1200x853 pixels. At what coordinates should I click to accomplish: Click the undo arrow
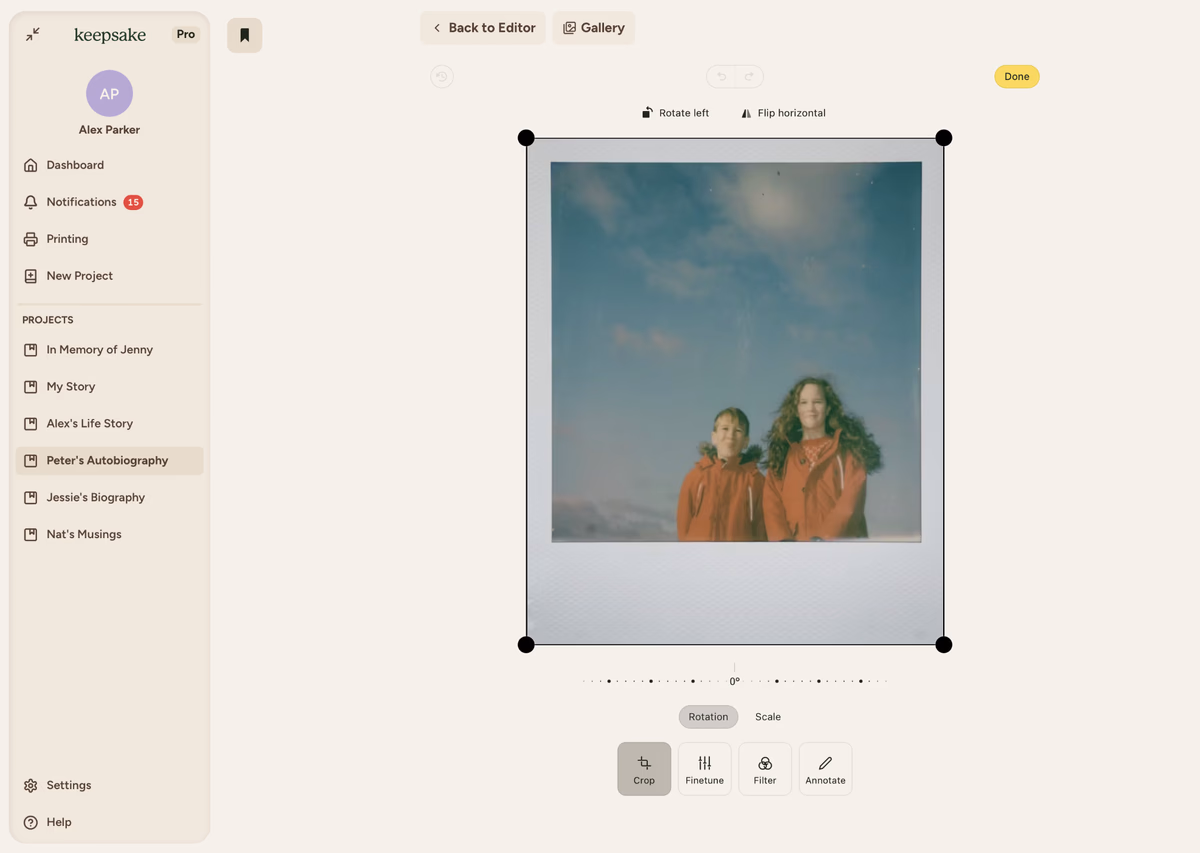coord(721,77)
